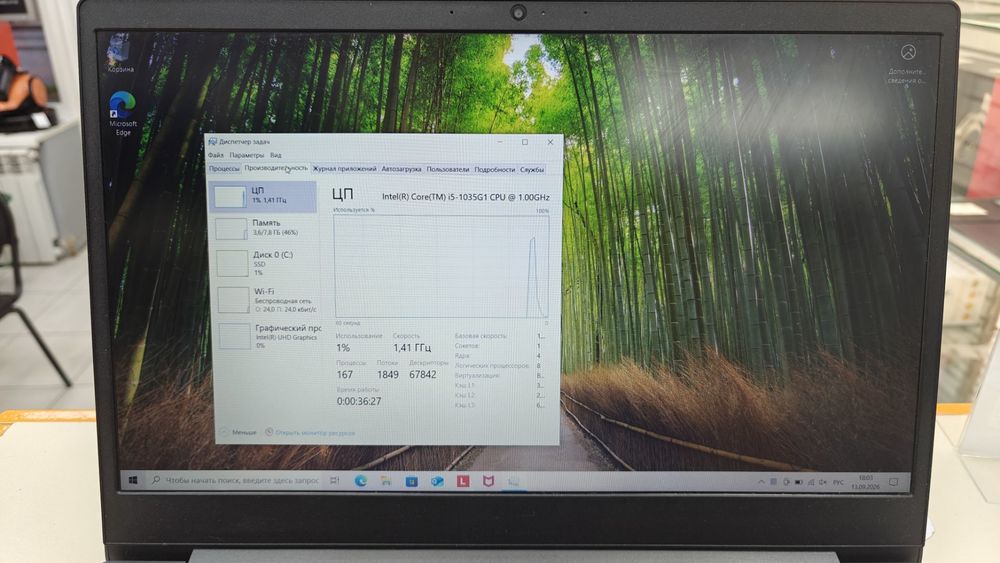The height and width of the screenshot is (563, 1000).
Task: Open the network icon in tray
Action: 811,482
